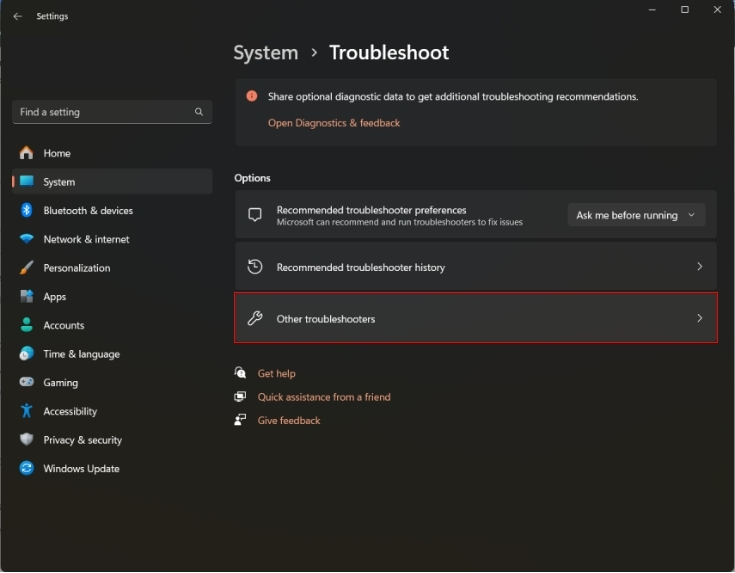Minimize the Settings window
Image resolution: width=735 pixels, height=573 pixels.
point(652,9)
